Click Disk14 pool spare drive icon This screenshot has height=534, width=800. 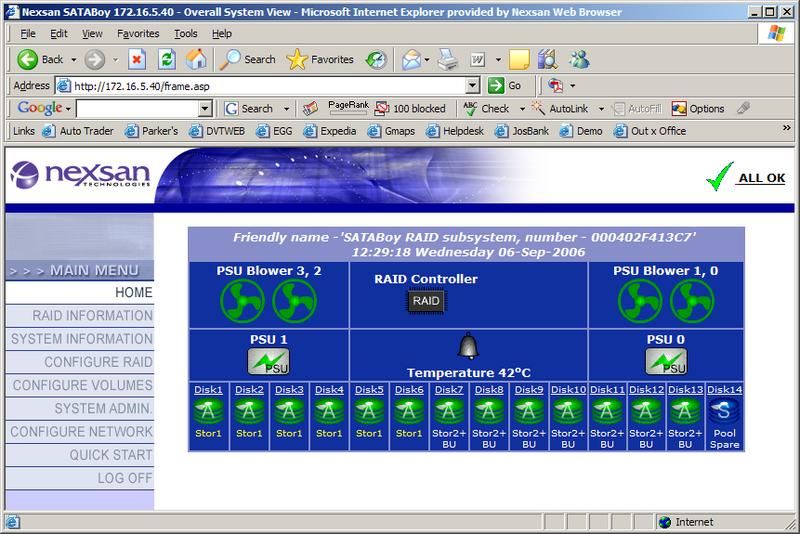pos(724,411)
